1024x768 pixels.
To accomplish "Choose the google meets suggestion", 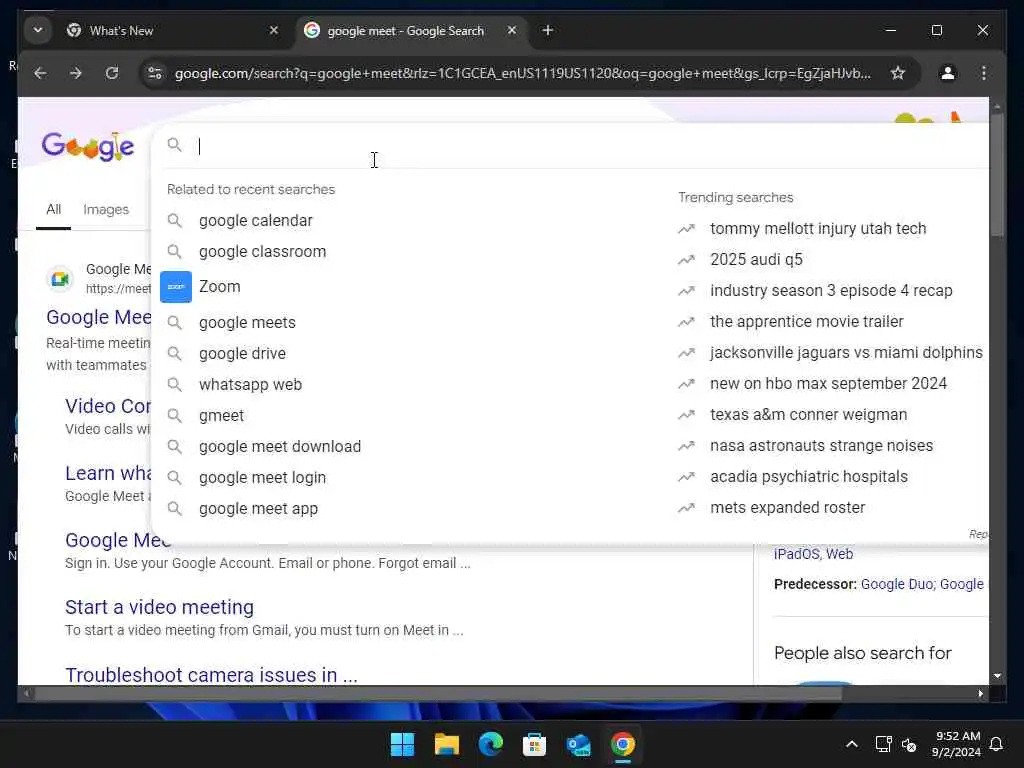I will tap(247, 323).
